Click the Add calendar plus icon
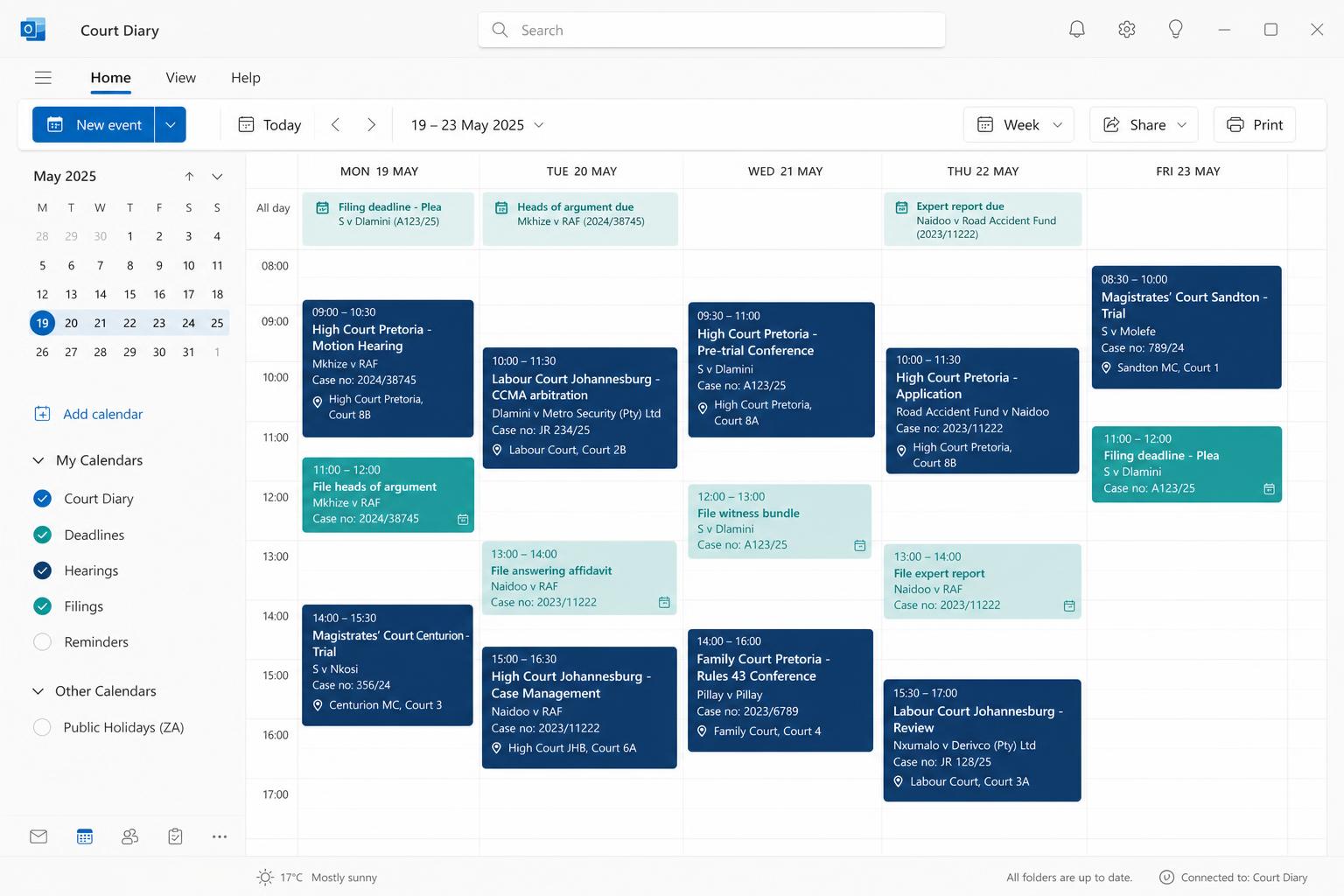The height and width of the screenshot is (896, 1344). [42, 414]
